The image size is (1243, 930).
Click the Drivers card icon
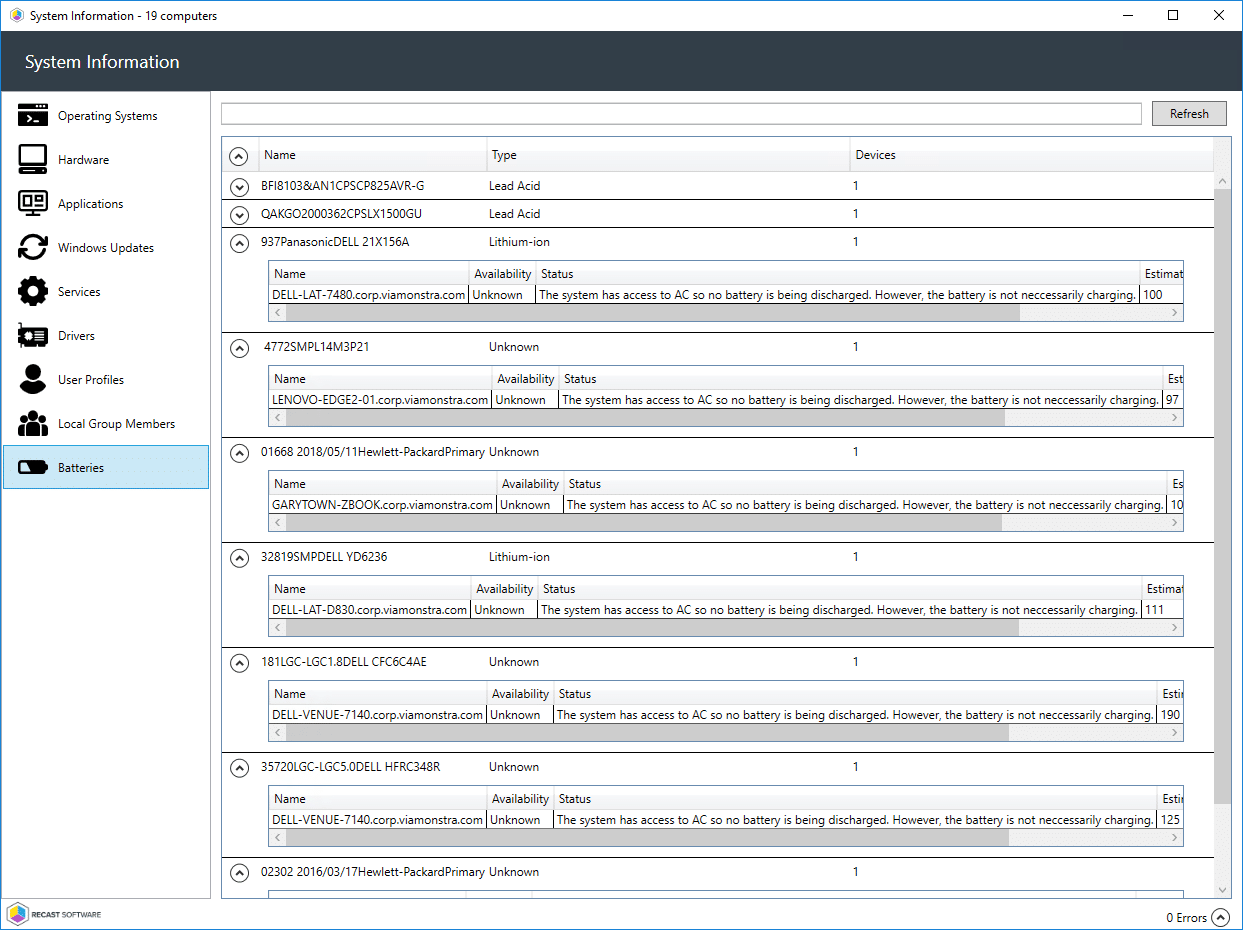click(x=33, y=335)
